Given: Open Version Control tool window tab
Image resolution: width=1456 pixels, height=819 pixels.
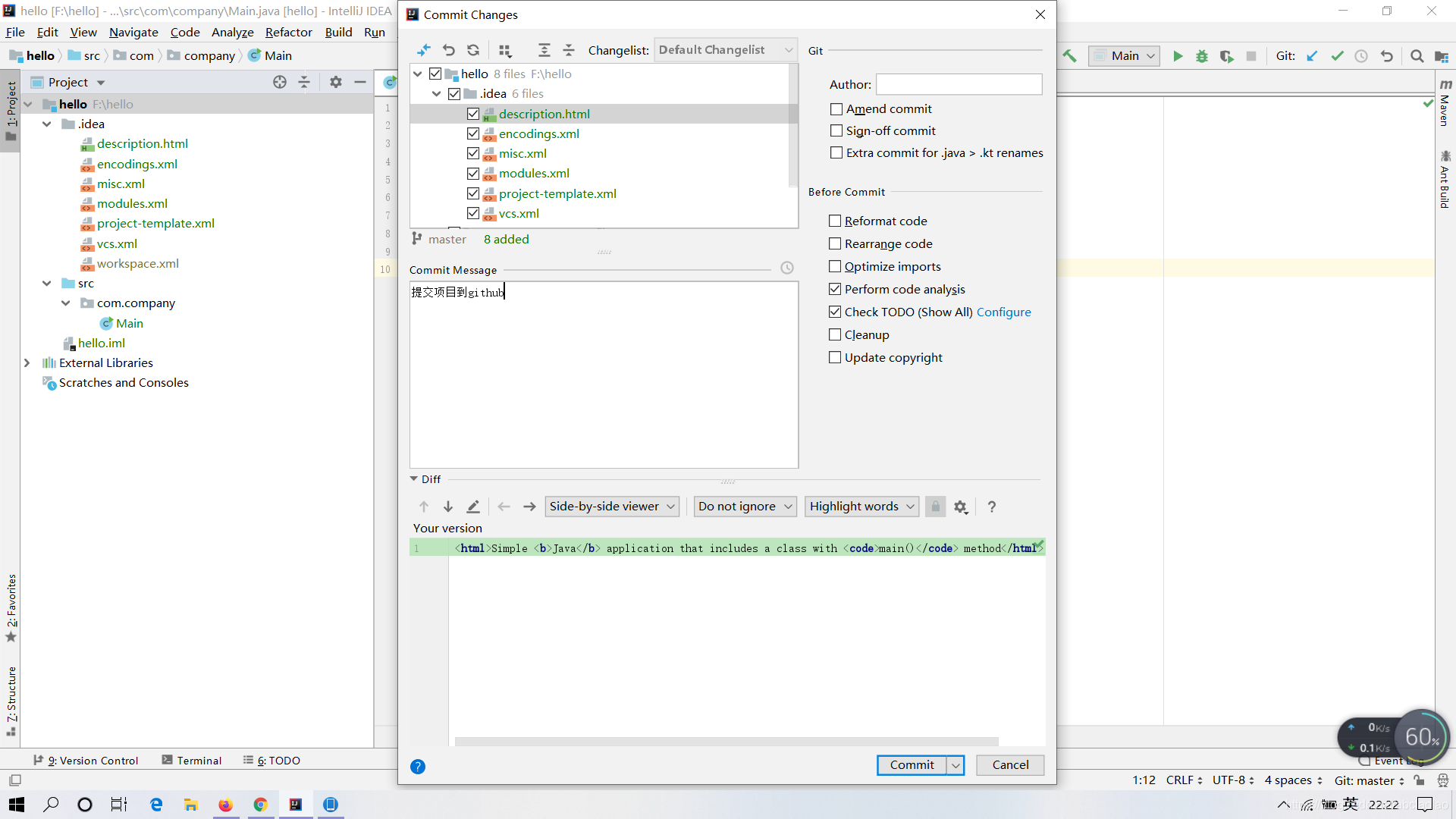Looking at the screenshot, I should click(x=86, y=761).
